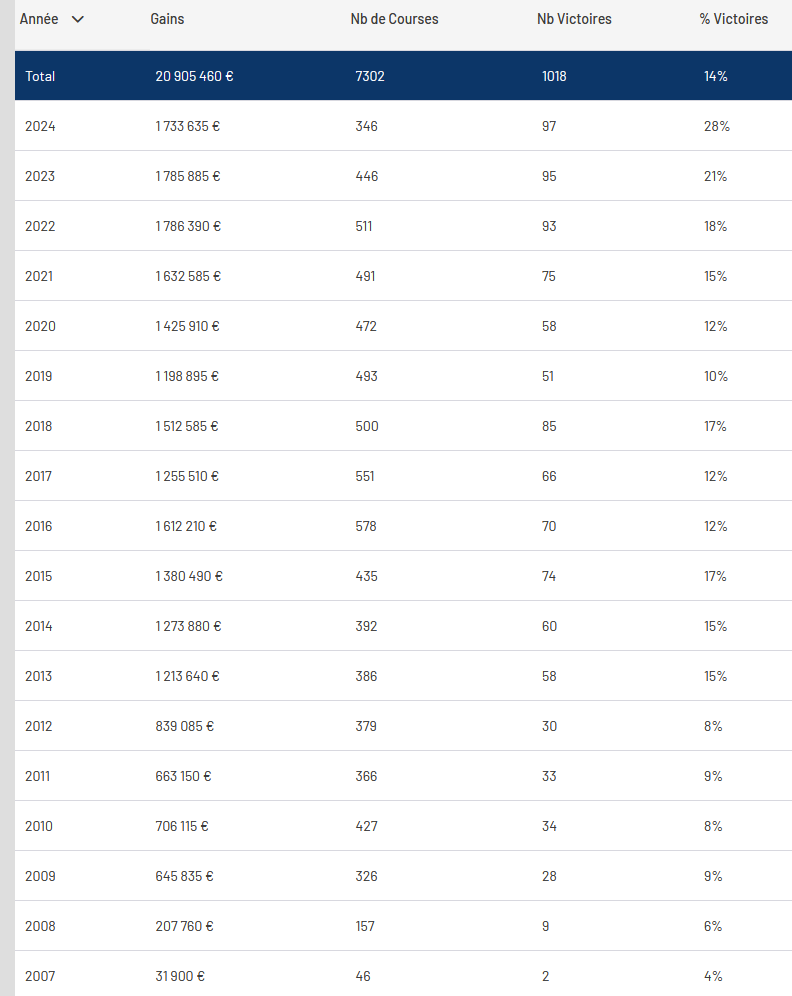Viewport: 792px width, 996px height.
Task: Sort by % Victoires column header
Action: 734,19
